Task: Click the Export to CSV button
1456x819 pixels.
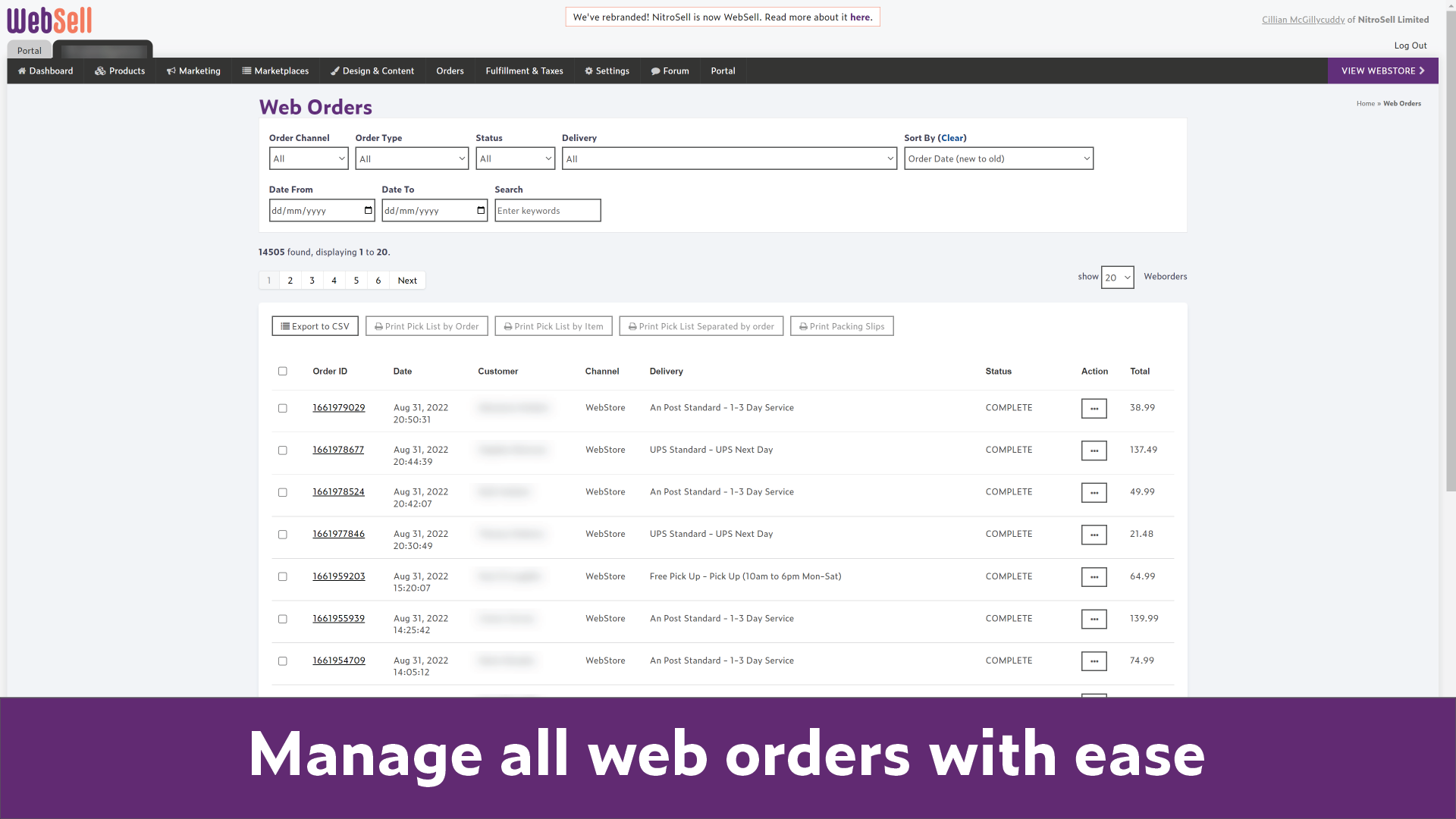Action: coord(314,326)
